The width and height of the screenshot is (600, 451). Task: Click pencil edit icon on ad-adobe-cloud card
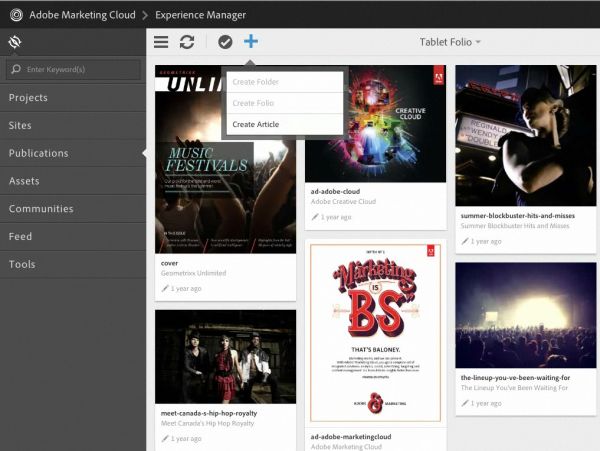click(315, 217)
